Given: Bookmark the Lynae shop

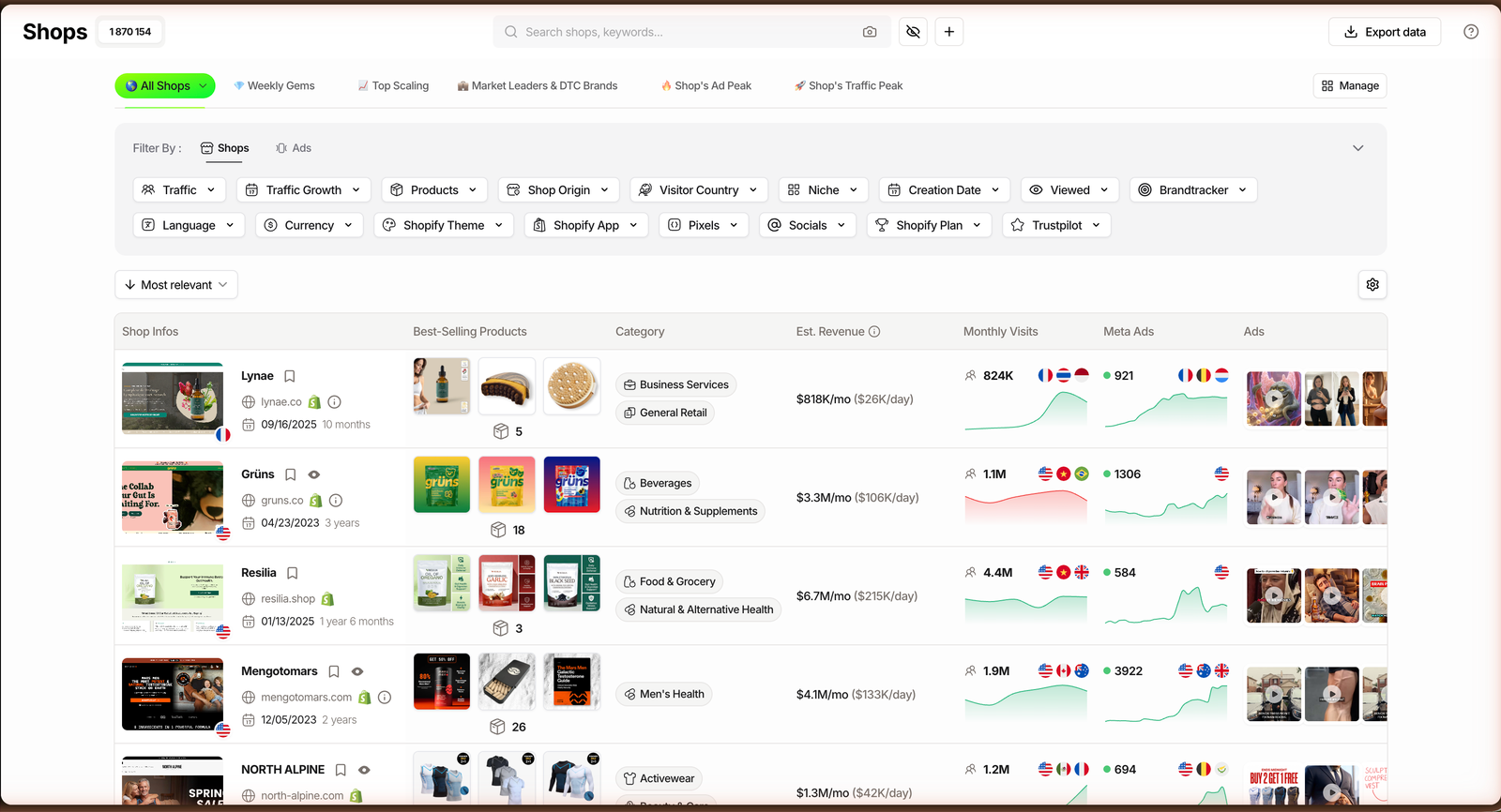Looking at the screenshot, I should [290, 376].
